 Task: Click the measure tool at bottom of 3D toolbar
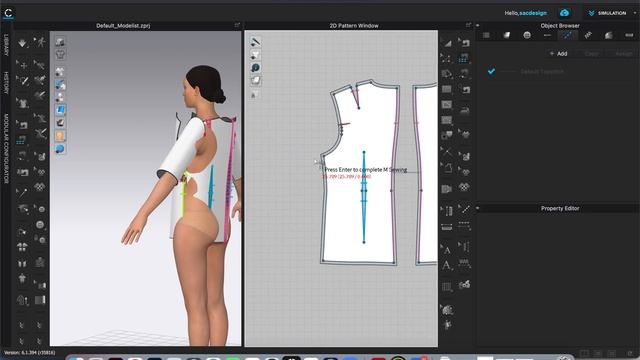coord(23,301)
